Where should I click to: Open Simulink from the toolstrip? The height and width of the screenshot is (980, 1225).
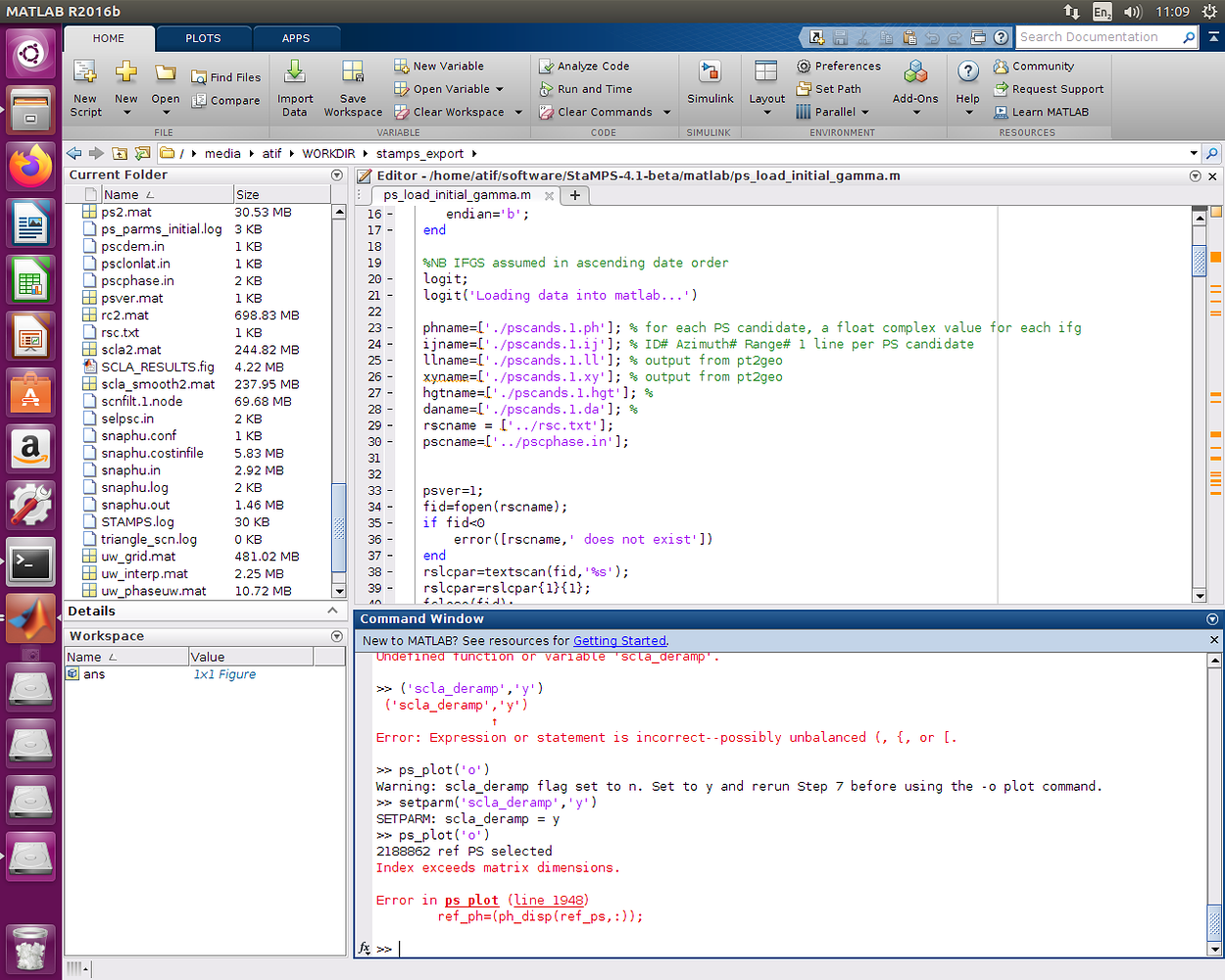pyautogui.click(x=710, y=73)
